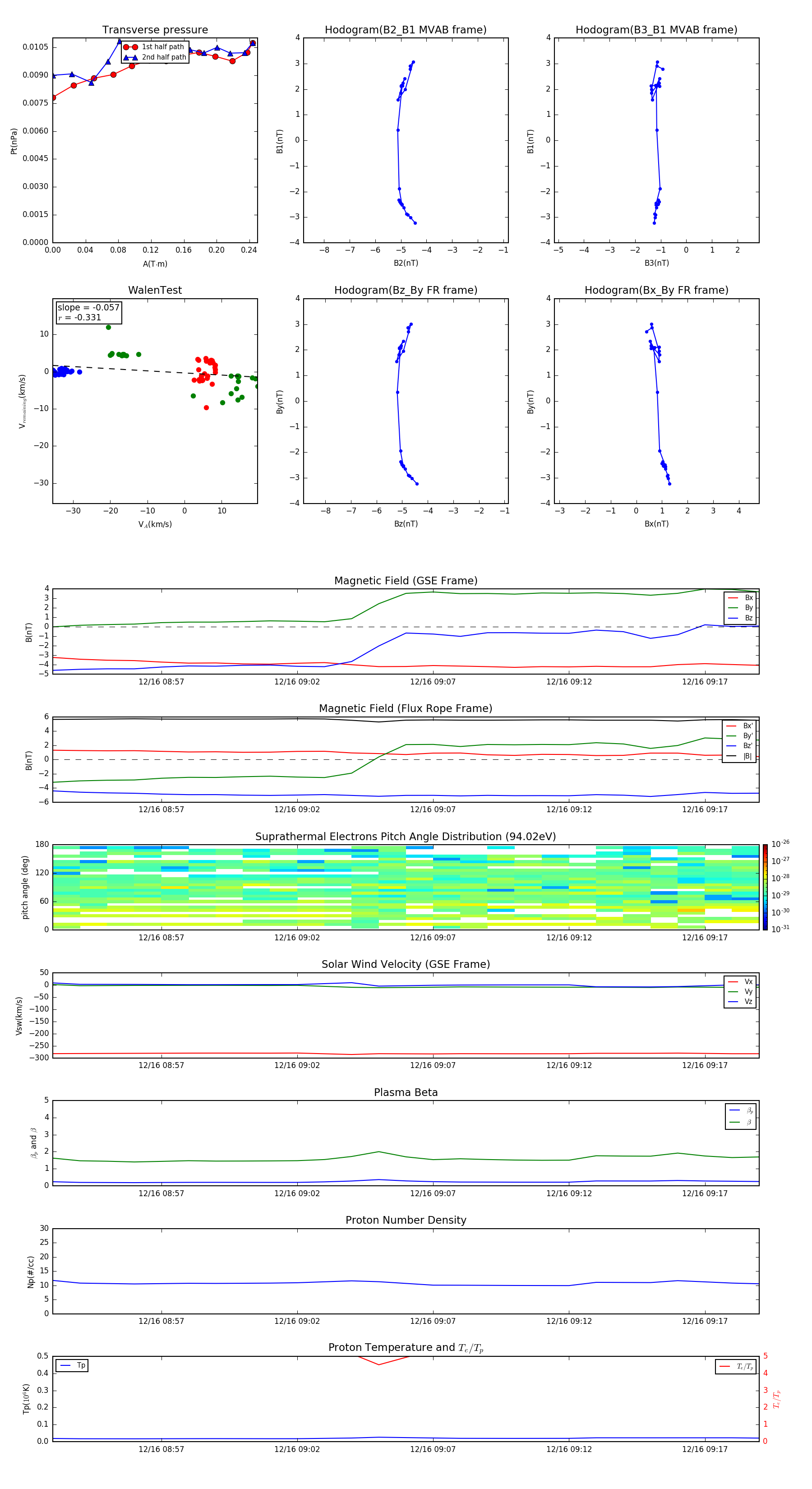Click the 'Hodogram(B3_B1 MVAB frame)' title

click(x=656, y=30)
